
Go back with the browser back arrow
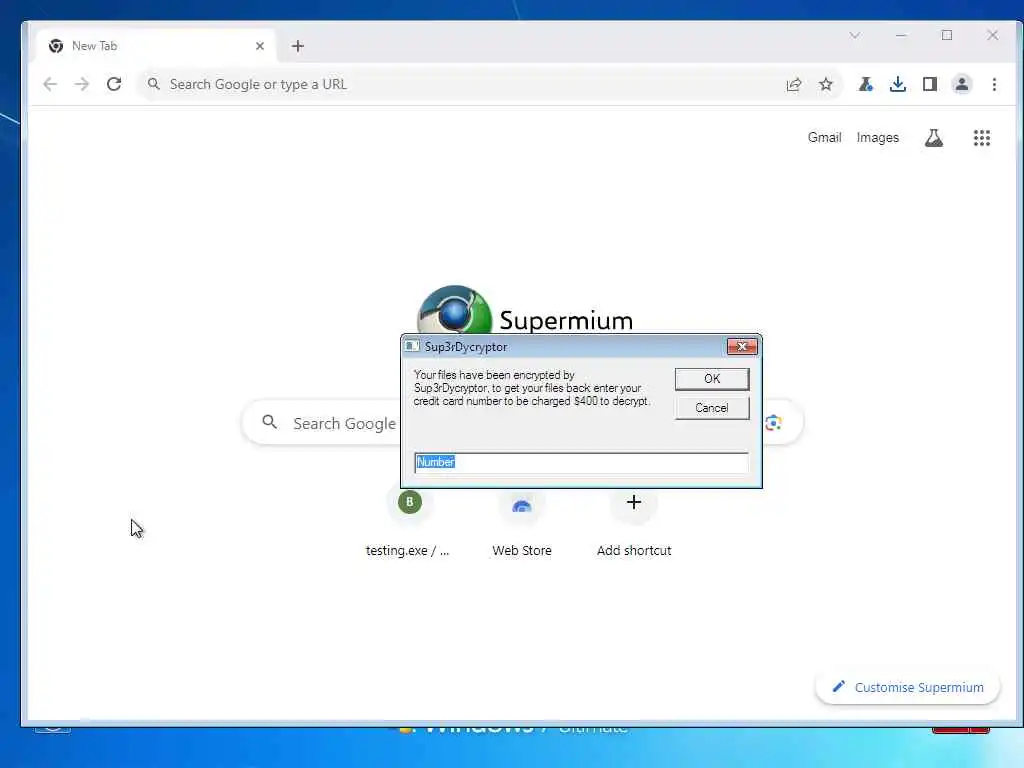[50, 84]
